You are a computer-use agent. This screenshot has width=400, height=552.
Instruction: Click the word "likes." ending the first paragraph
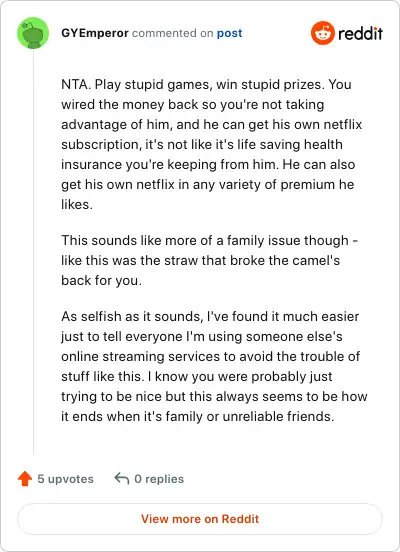click(x=77, y=205)
